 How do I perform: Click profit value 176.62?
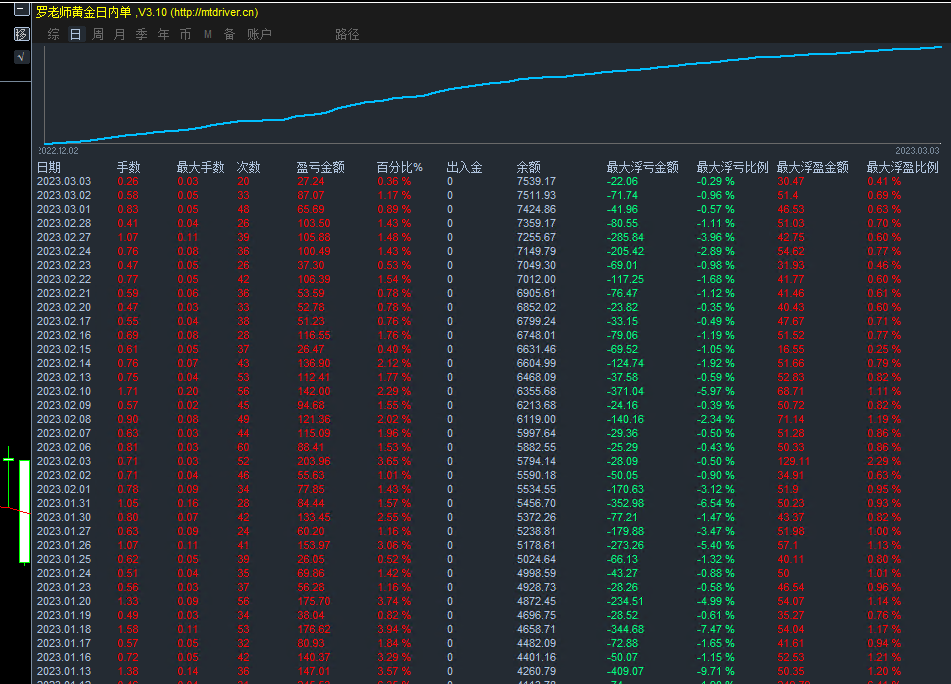[x=314, y=629]
